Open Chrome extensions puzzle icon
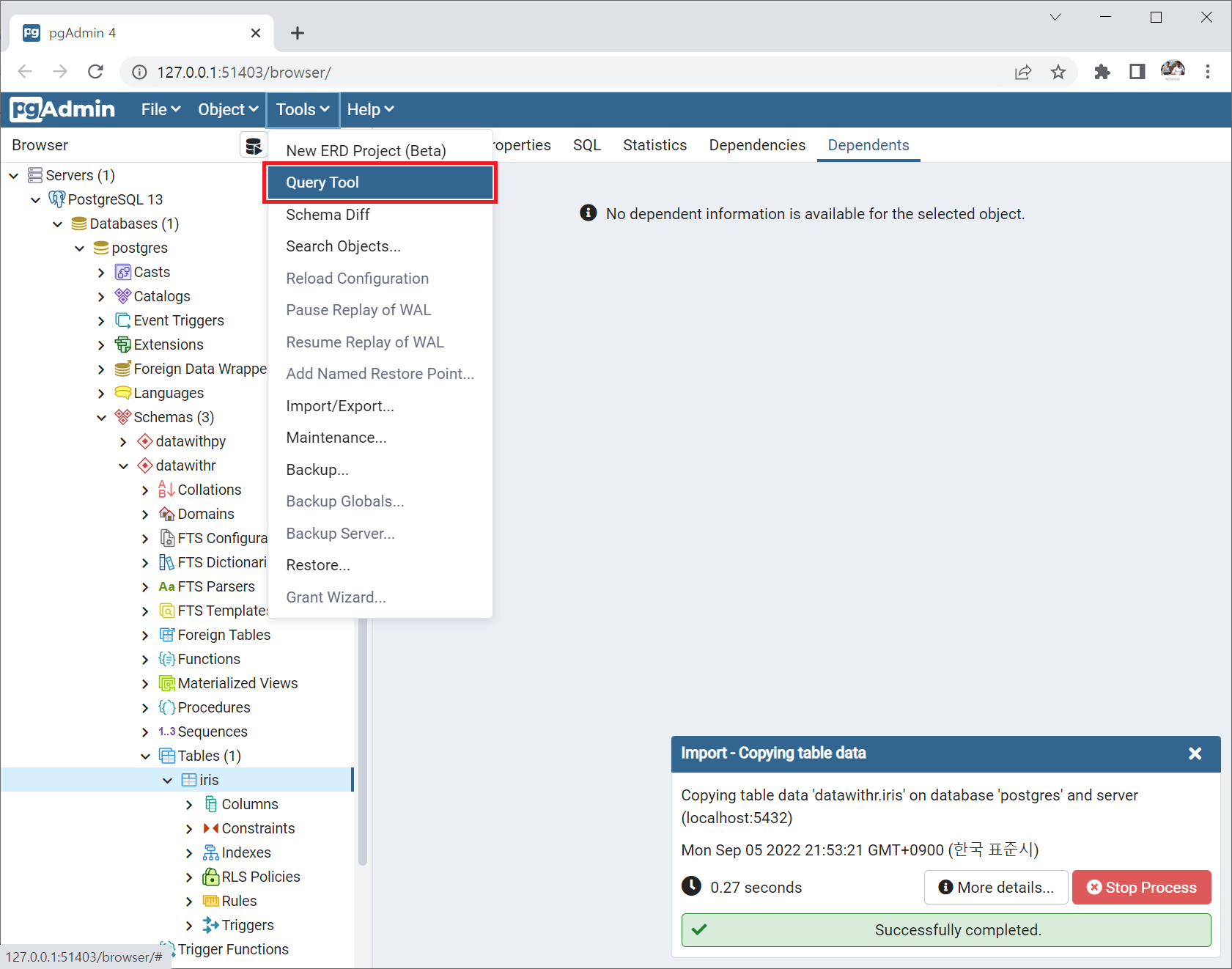The image size is (1232, 969). pos(1102,72)
